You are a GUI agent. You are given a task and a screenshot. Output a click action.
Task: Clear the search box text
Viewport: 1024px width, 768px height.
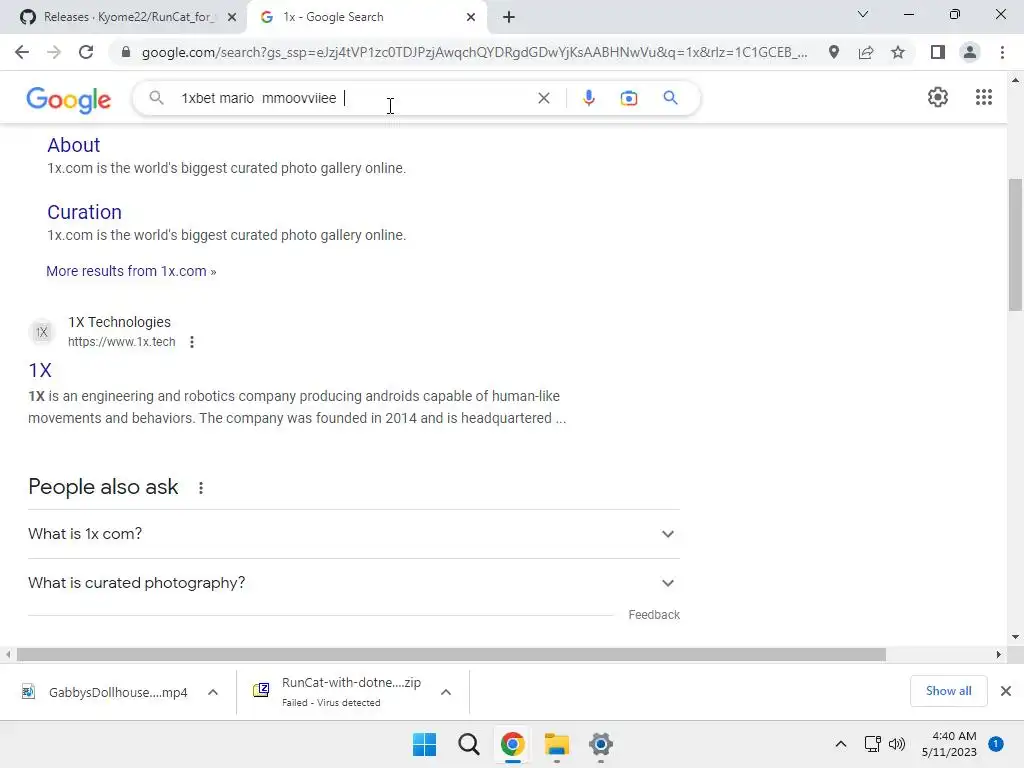point(543,98)
